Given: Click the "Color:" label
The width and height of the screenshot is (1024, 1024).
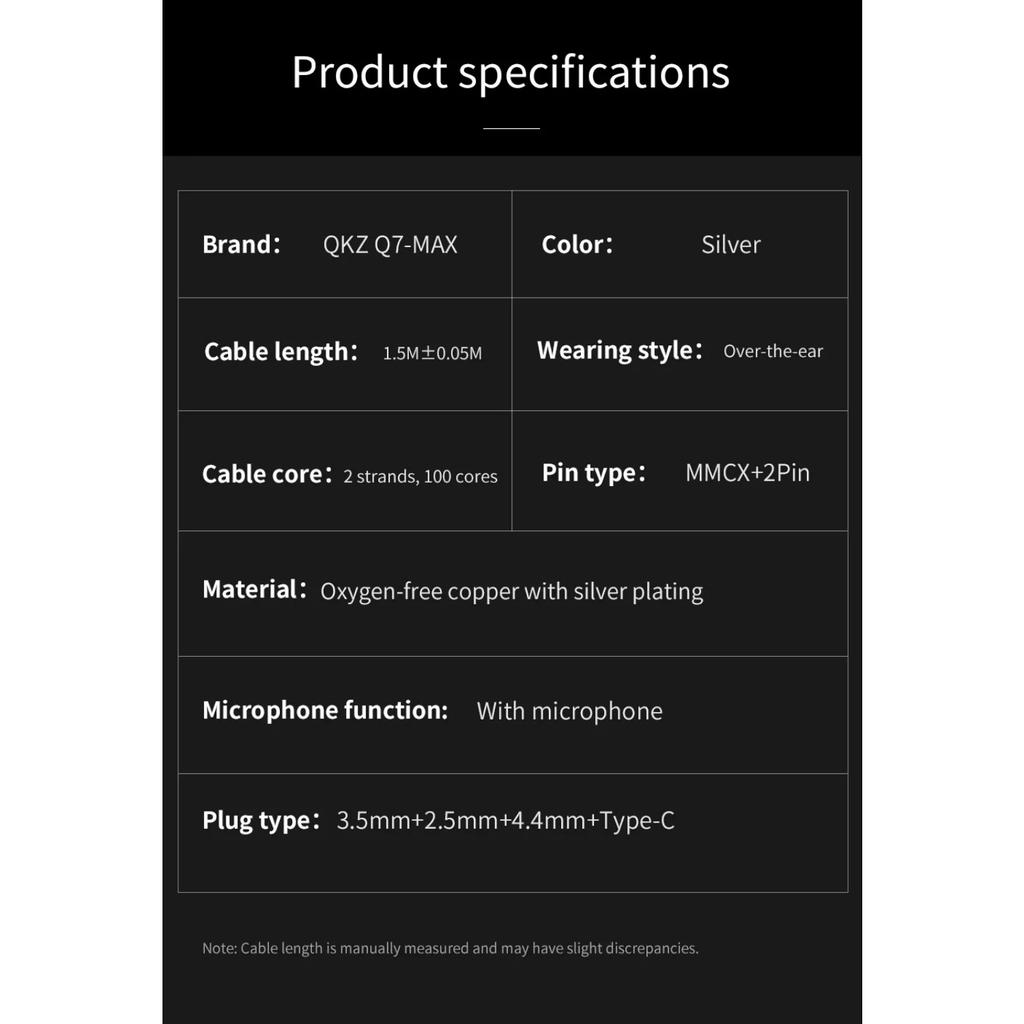Looking at the screenshot, I should [576, 245].
